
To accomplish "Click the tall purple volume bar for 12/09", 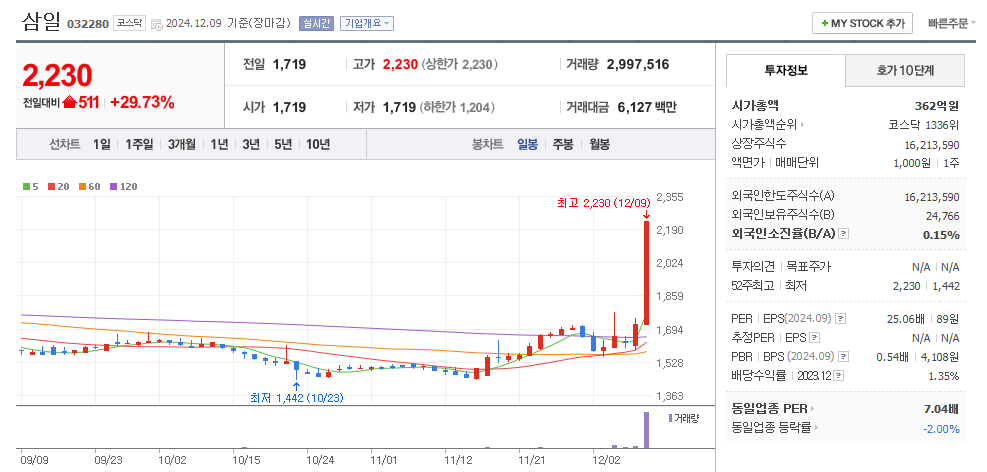I will pyautogui.click(x=646, y=430).
